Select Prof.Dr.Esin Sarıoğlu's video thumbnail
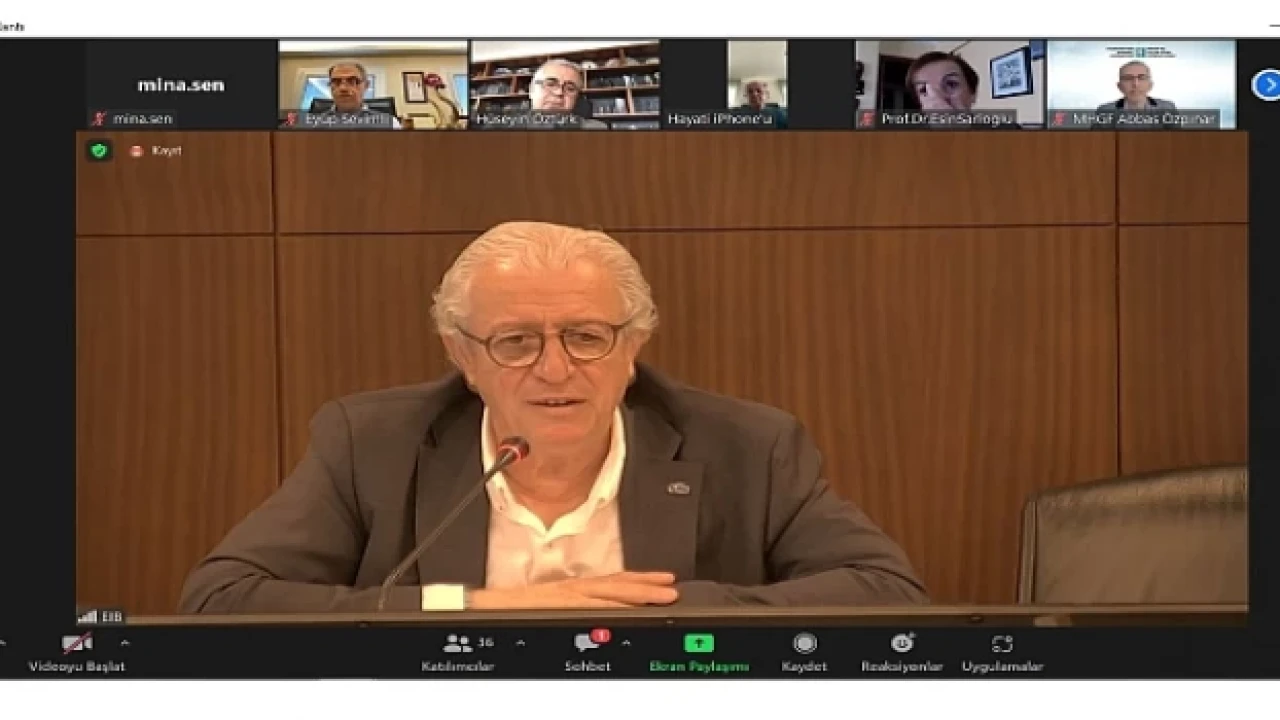Image resolution: width=1280 pixels, height=720 pixels. [x=949, y=85]
